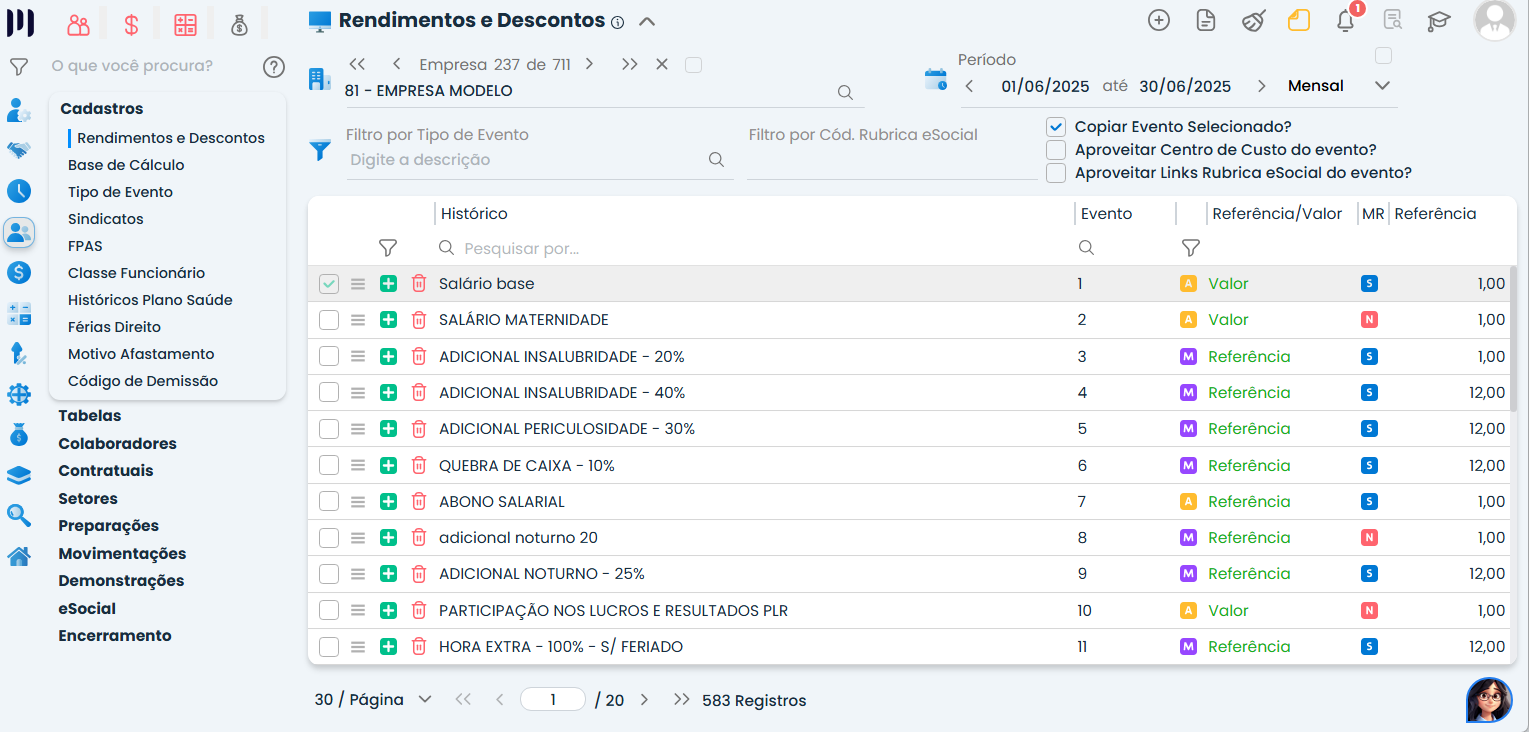Collapse the Rendimentos e Descontos title chevron
The height and width of the screenshot is (732, 1529).
tap(647, 21)
